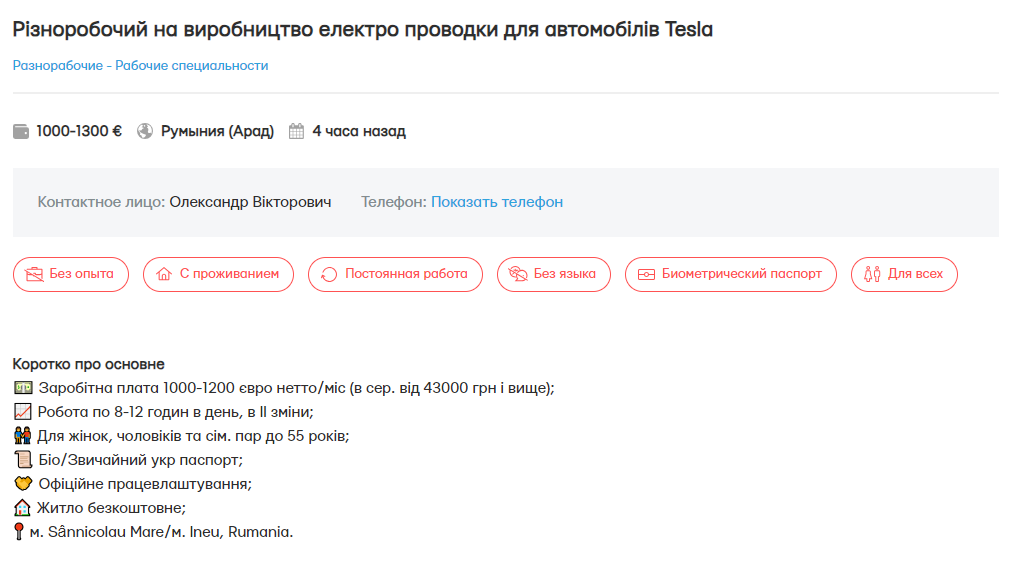
Task: Click the Румыния (Арад) location text
Action: pyautogui.click(x=217, y=131)
